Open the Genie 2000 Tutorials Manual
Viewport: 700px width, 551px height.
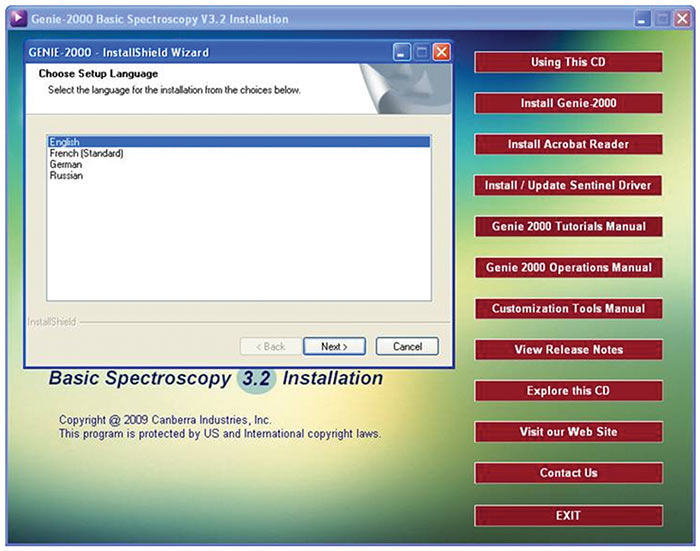(568, 226)
